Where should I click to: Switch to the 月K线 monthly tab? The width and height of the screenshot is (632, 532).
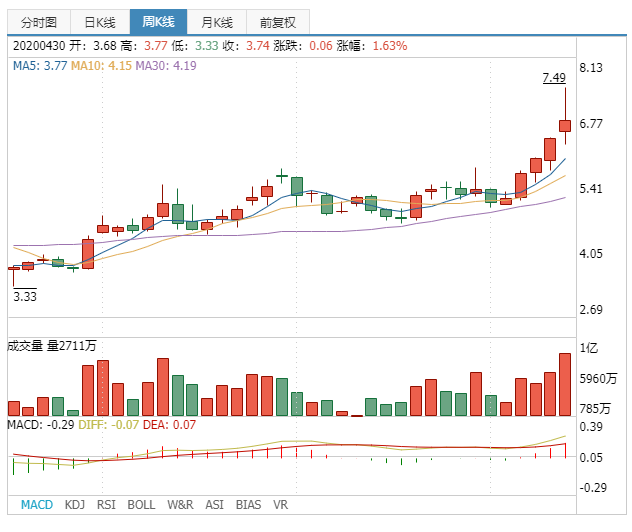[216, 22]
